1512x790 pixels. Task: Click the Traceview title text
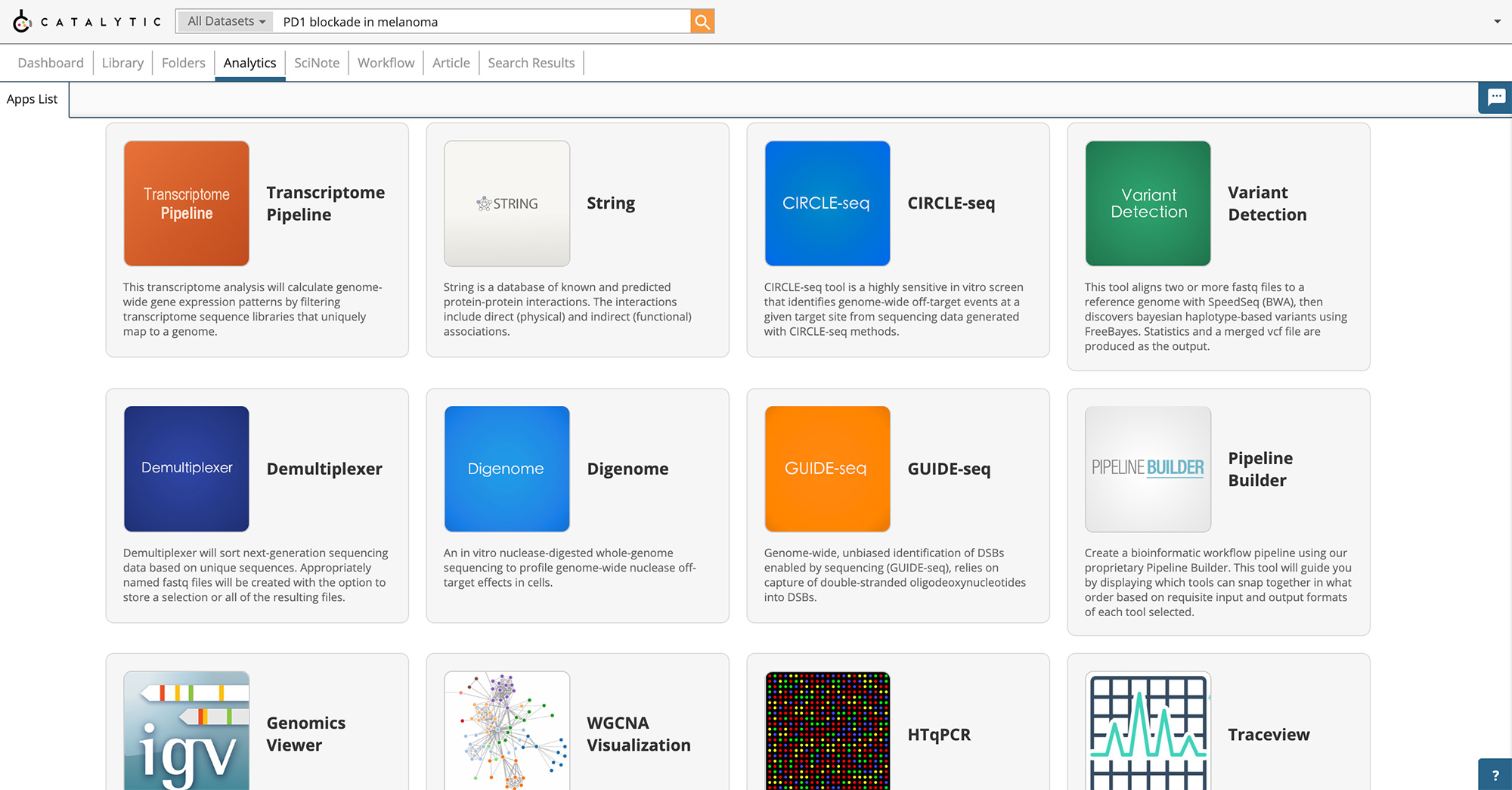[x=1269, y=734]
